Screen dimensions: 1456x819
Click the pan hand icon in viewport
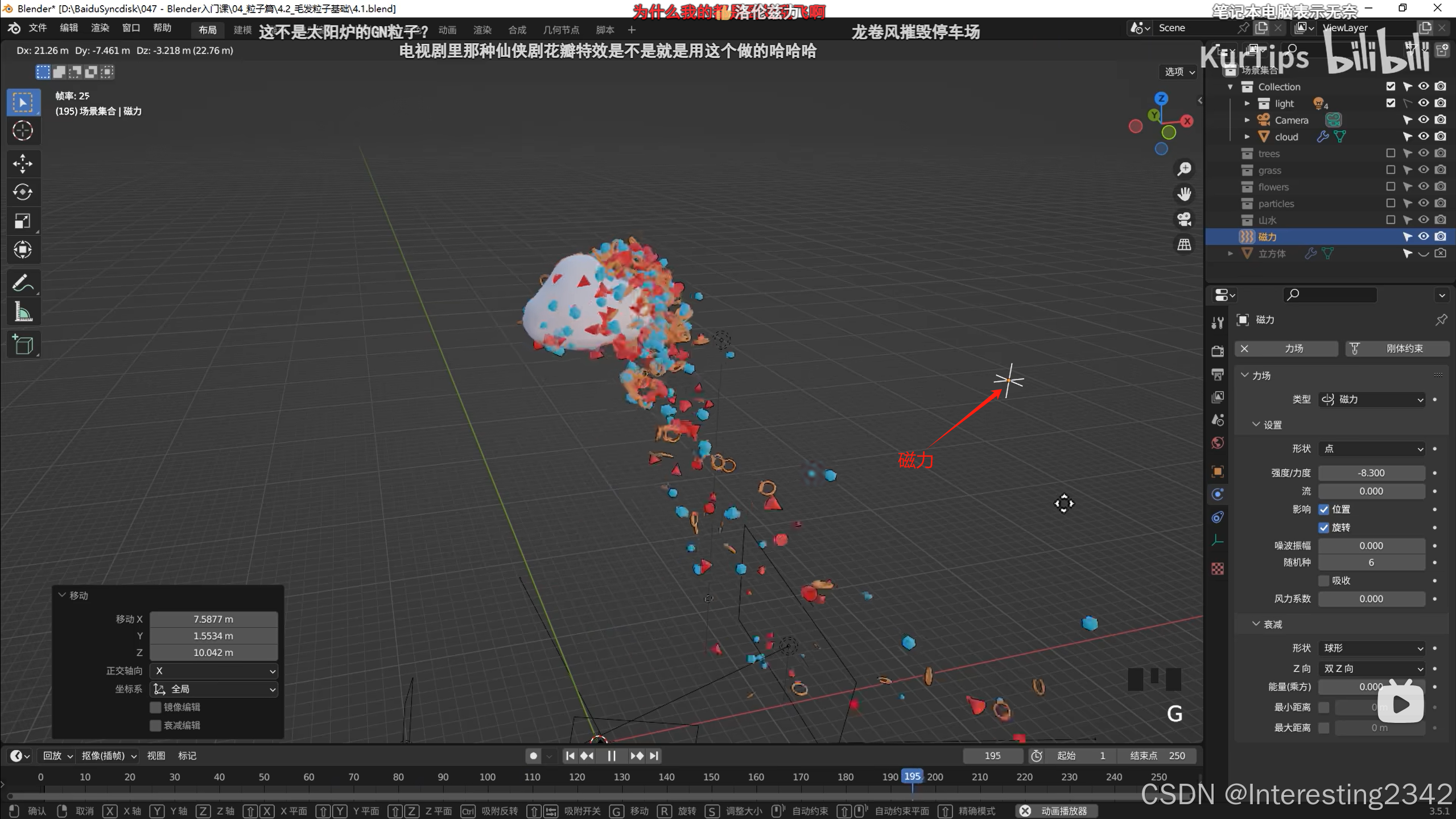tap(1184, 194)
